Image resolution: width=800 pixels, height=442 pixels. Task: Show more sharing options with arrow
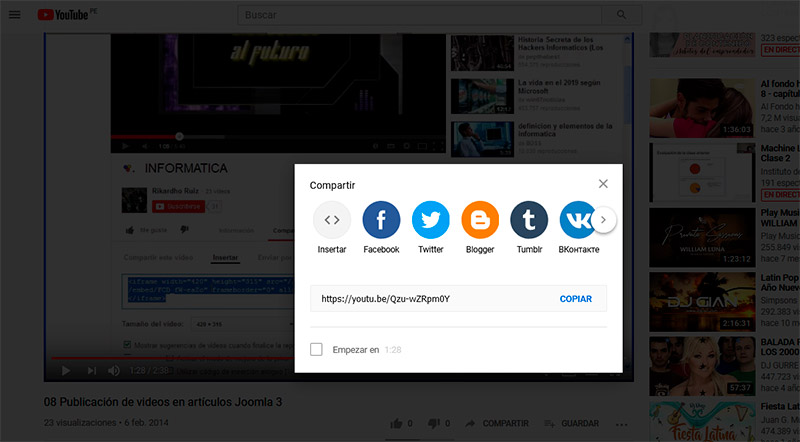604,220
